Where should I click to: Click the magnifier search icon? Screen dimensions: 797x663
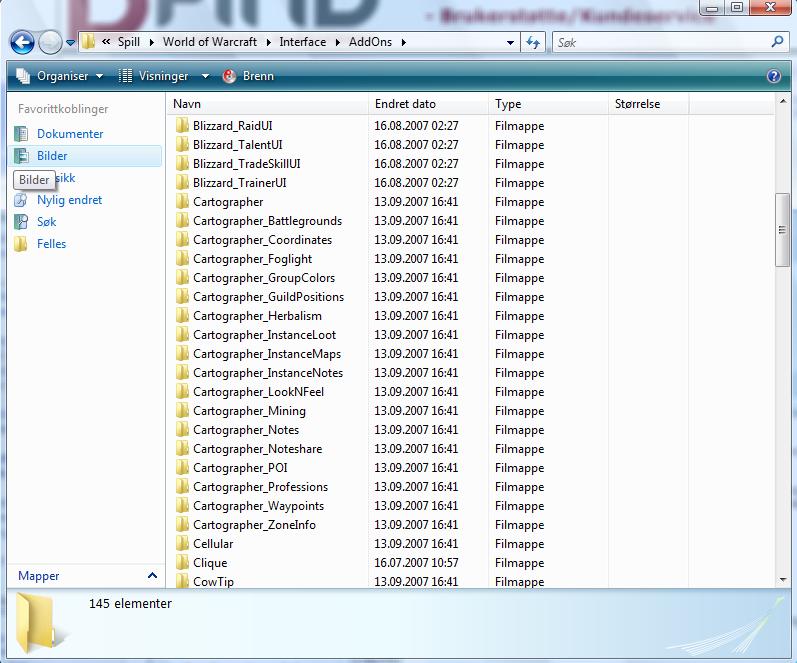777,42
